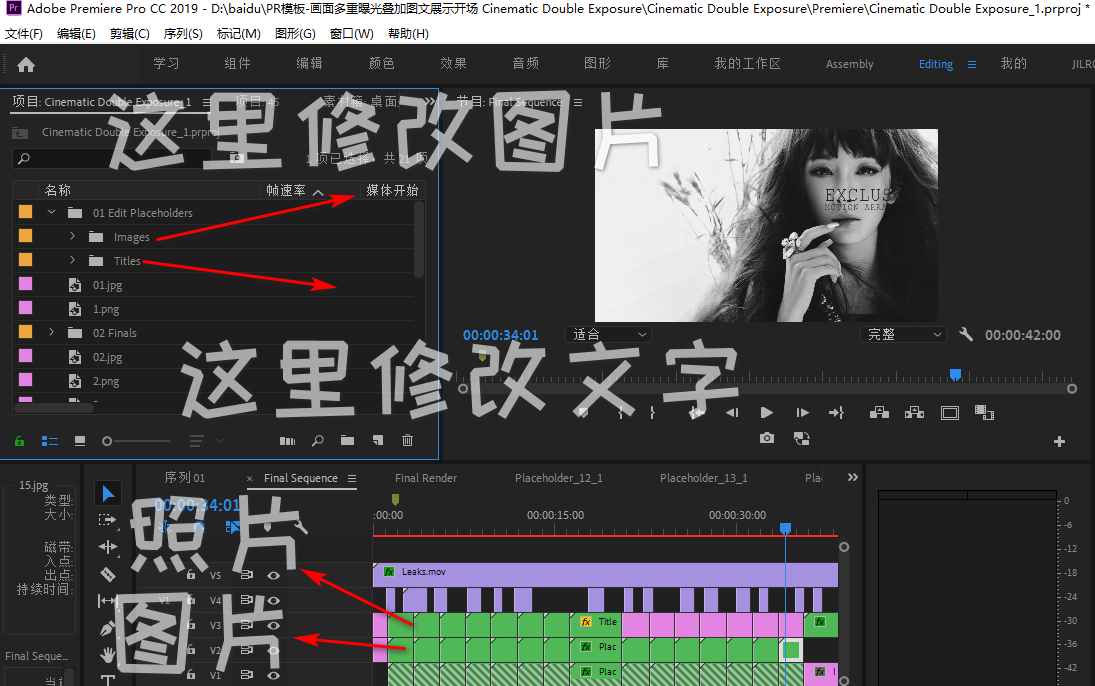The height and width of the screenshot is (686, 1095).
Task: Switch project panel to list view
Action: click(x=50, y=441)
